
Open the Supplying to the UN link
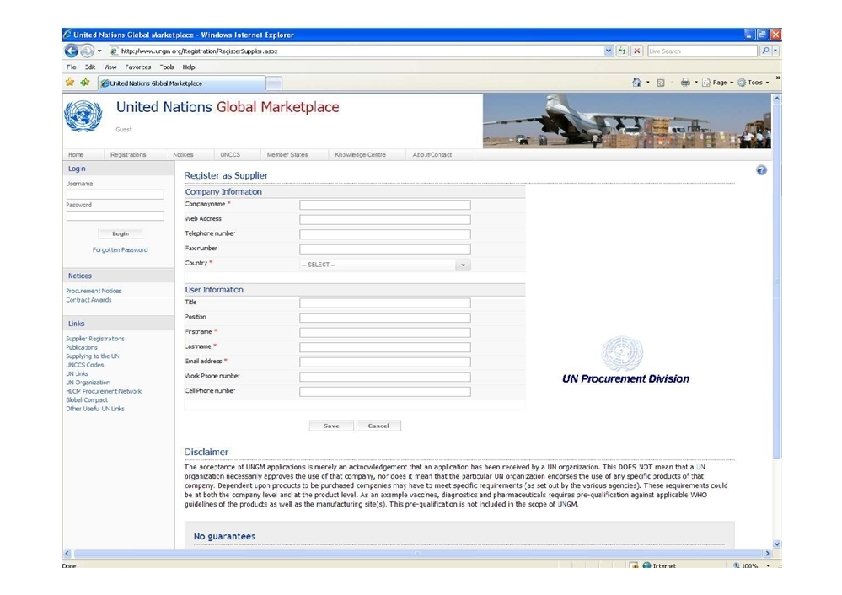92,356
